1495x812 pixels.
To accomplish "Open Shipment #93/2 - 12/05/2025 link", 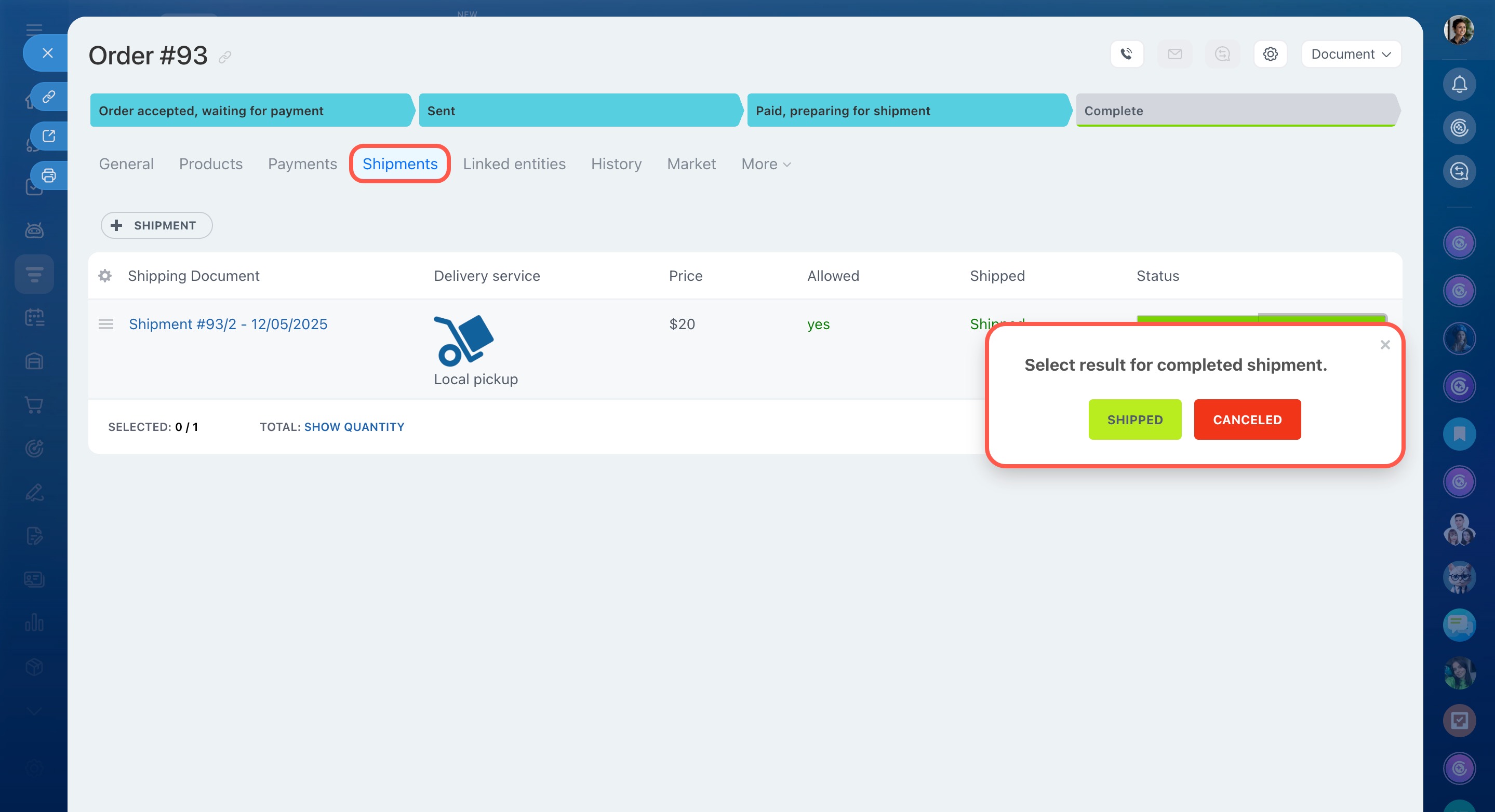I will 228,323.
